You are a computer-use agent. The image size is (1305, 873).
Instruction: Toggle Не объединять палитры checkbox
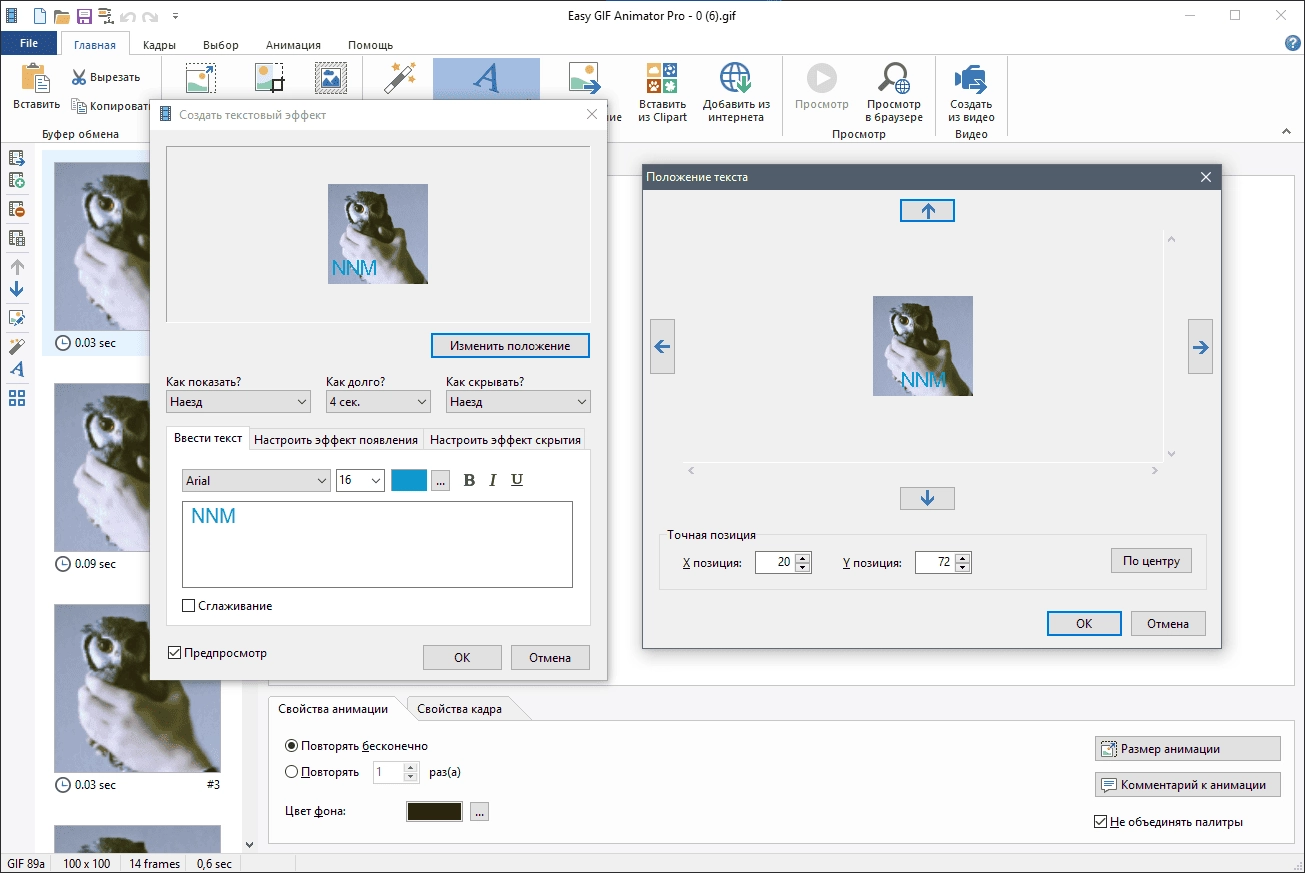(x=1101, y=822)
